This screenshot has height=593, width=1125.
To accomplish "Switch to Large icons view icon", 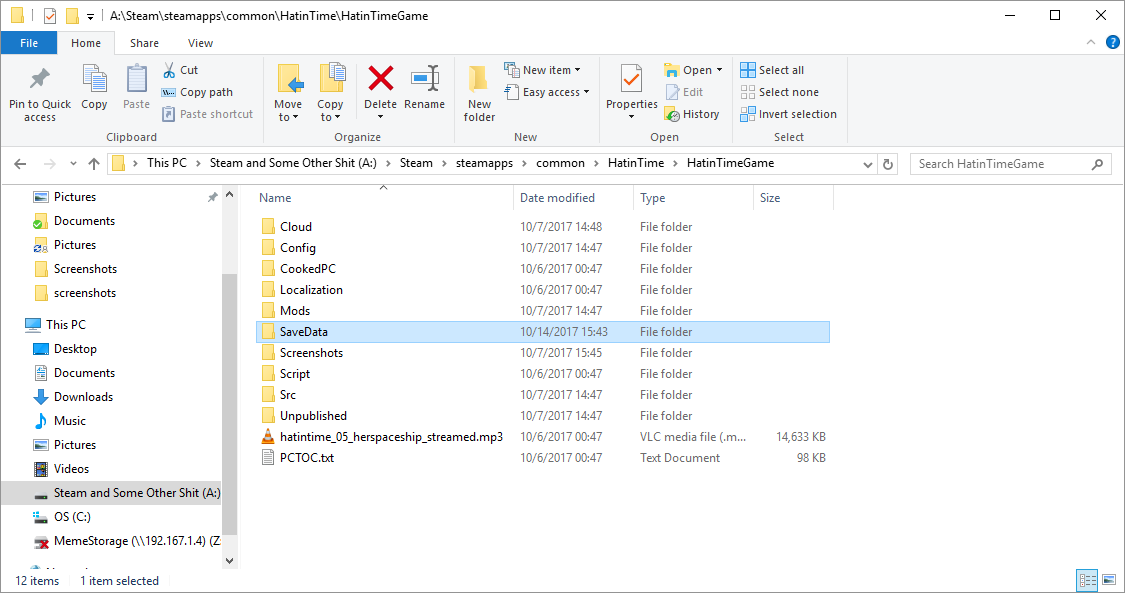I will [x=1109, y=579].
